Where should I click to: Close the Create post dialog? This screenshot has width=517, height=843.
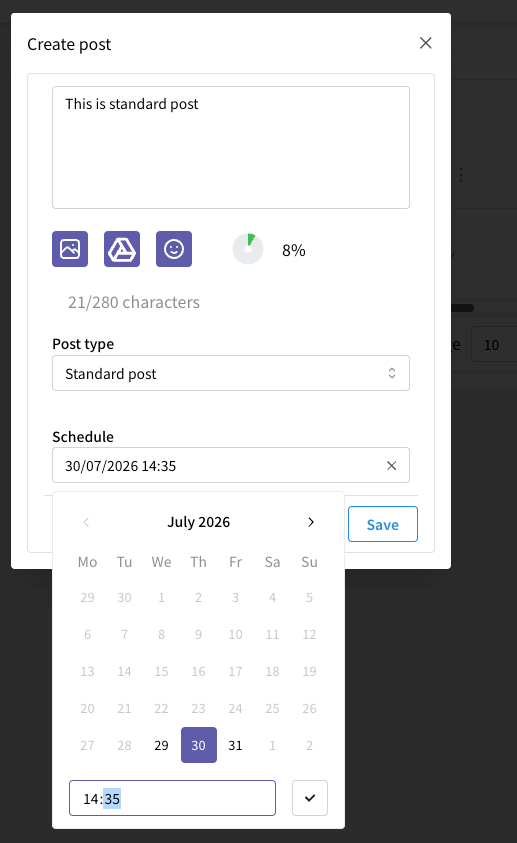(426, 43)
